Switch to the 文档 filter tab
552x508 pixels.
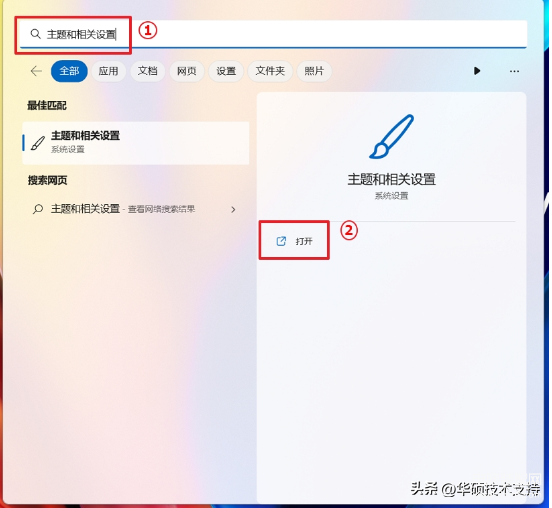[x=148, y=71]
